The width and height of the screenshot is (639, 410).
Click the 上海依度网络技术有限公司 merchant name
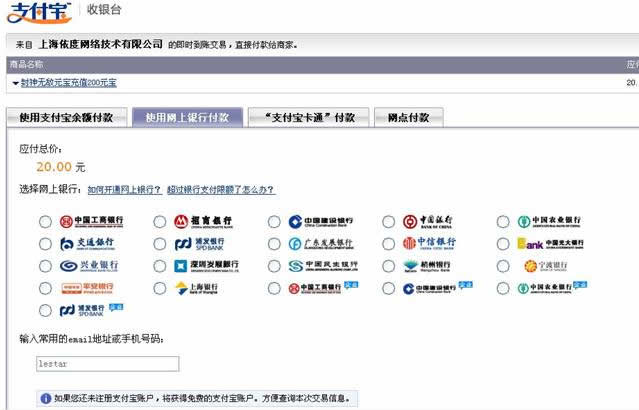(x=100, y=44)
